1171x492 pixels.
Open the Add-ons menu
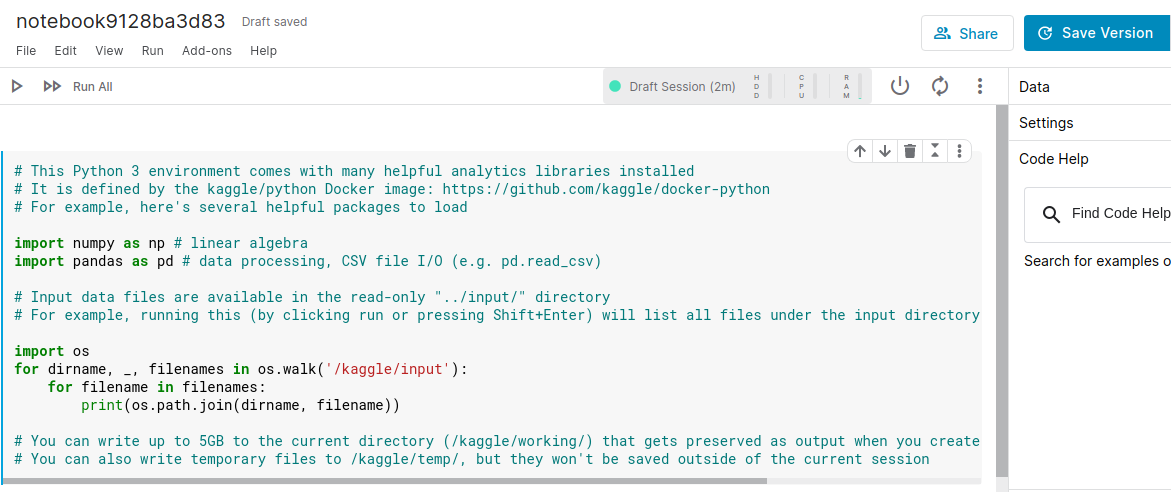tap(207, 51)
